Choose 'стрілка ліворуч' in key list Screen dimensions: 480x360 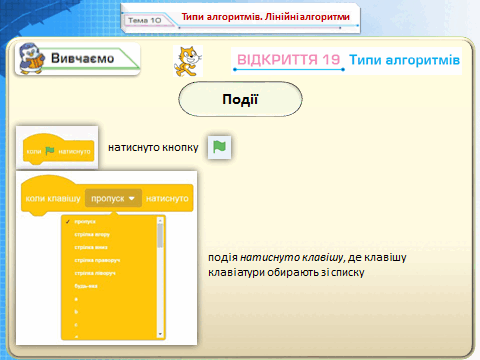(x=95, y=273)
